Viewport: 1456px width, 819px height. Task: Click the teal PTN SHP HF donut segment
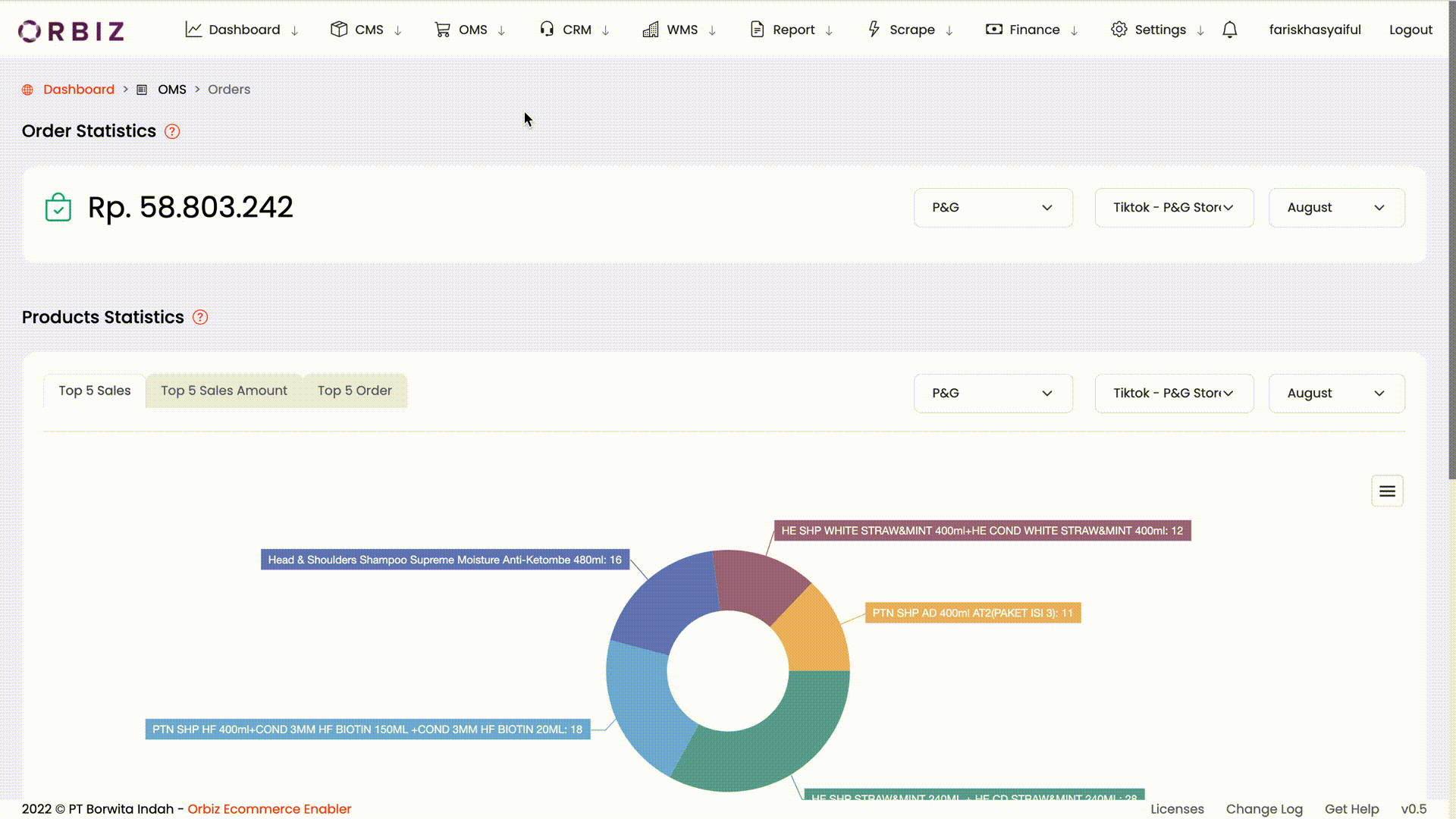click(x=645, y=705)
